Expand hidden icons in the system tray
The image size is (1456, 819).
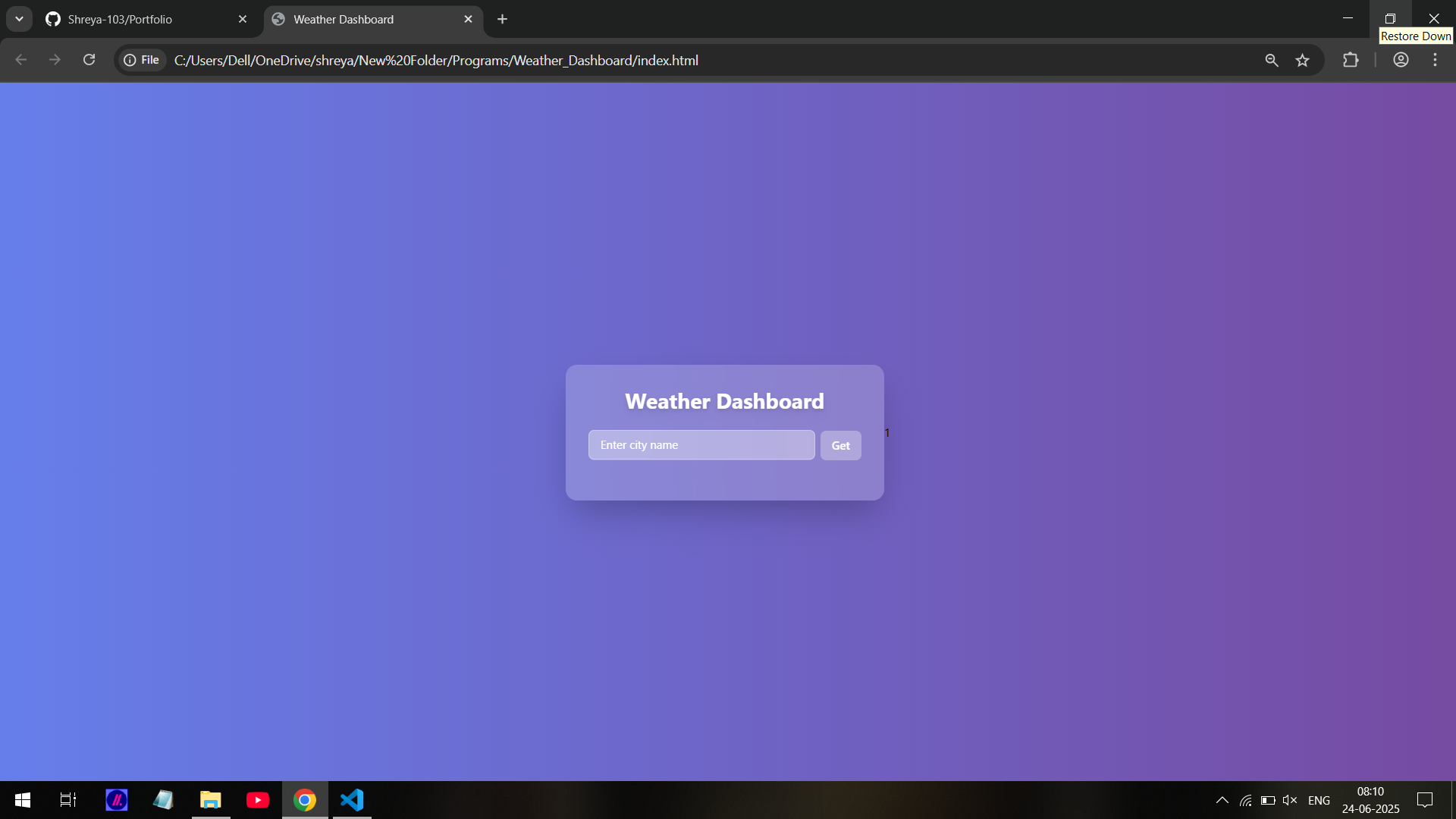(1222, 800)
